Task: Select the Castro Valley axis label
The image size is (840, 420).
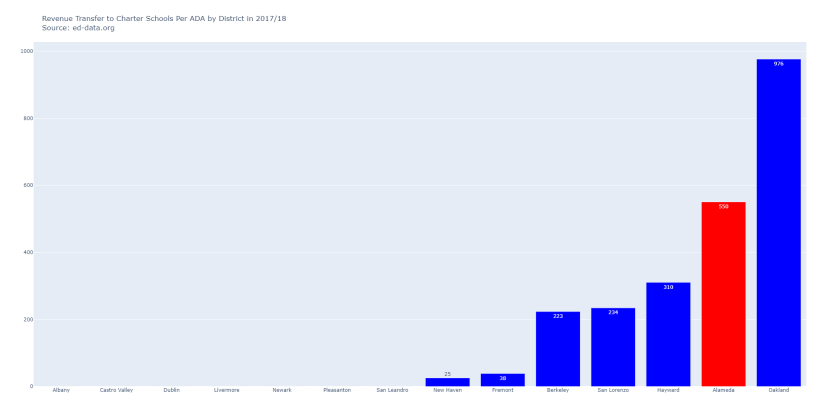Action: 116,390
